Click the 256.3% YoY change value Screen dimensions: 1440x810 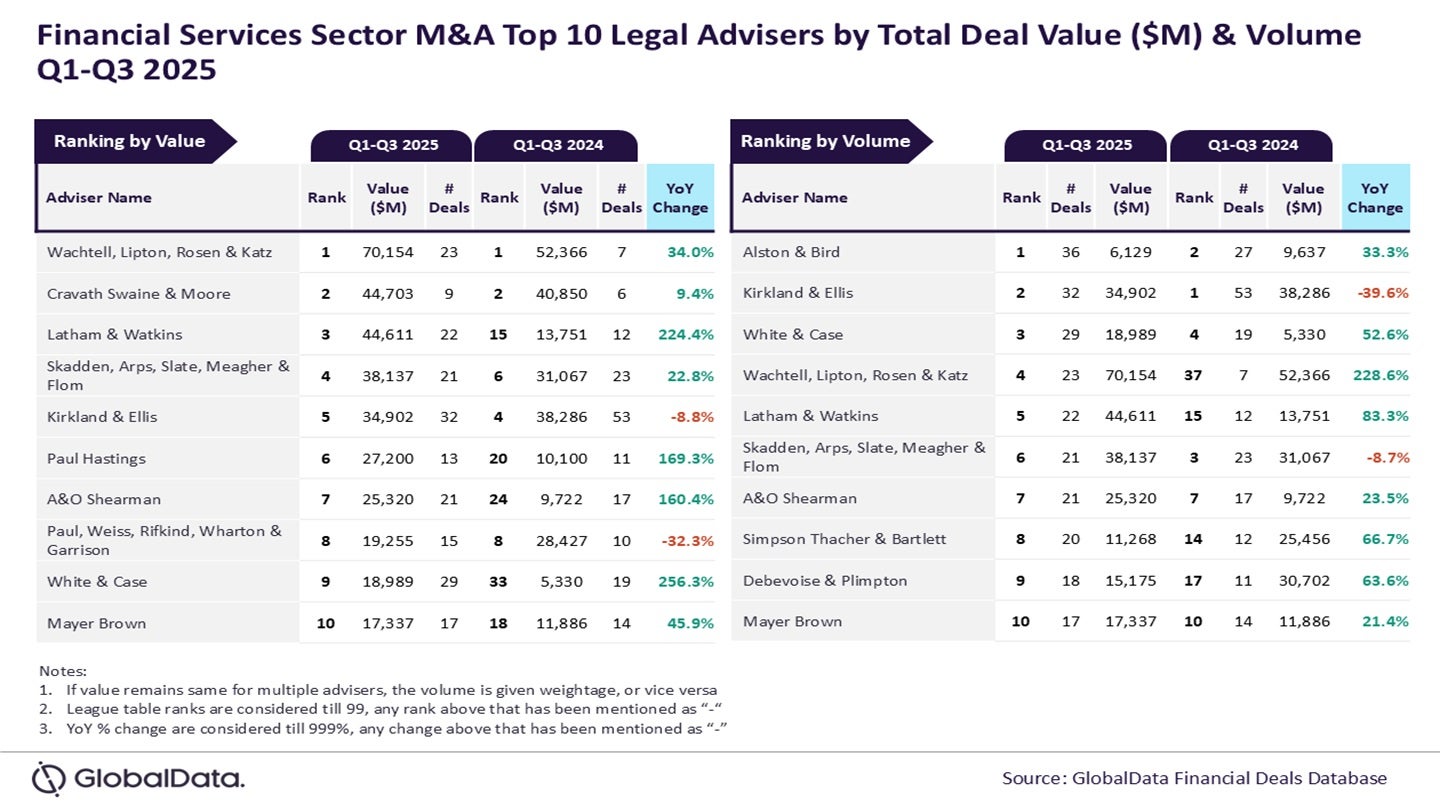click(685, 581)
